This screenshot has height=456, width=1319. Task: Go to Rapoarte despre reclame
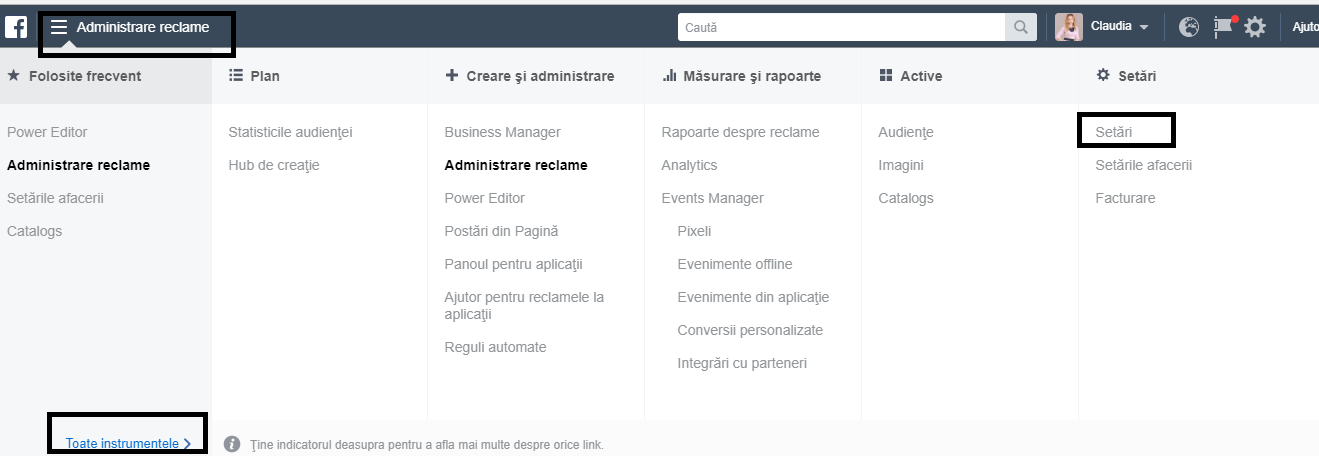(740, 132)
